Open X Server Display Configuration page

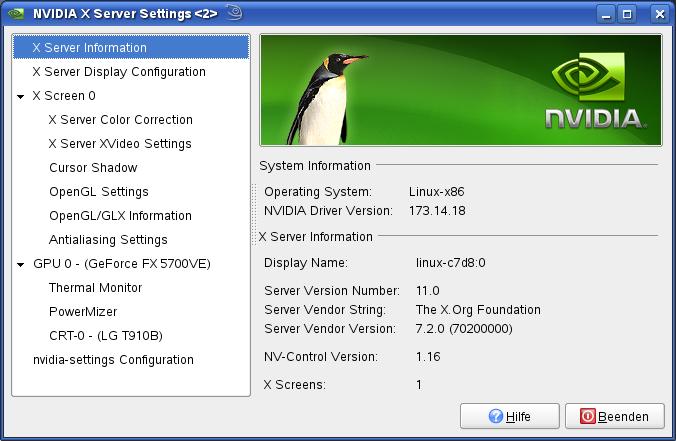(119, 72)
